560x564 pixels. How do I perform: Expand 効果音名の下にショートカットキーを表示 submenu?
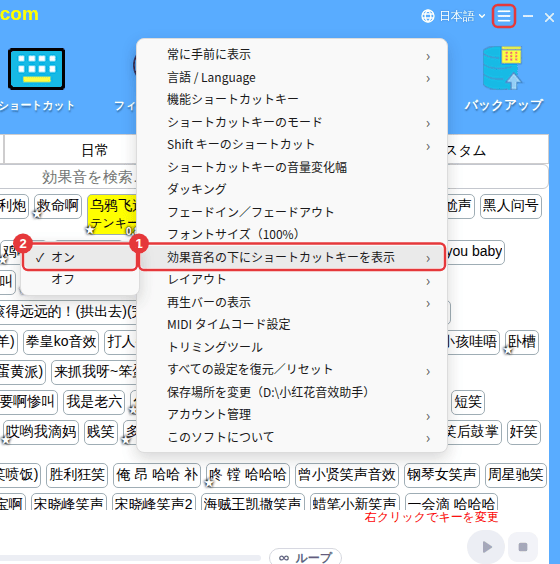[x=292, y=257]
